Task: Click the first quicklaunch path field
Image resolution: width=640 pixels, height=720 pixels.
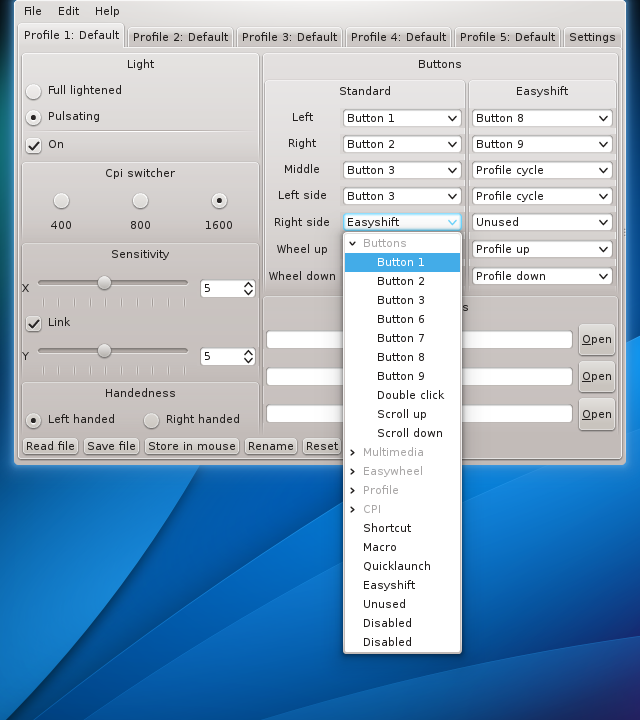Action: click(419, 340)
